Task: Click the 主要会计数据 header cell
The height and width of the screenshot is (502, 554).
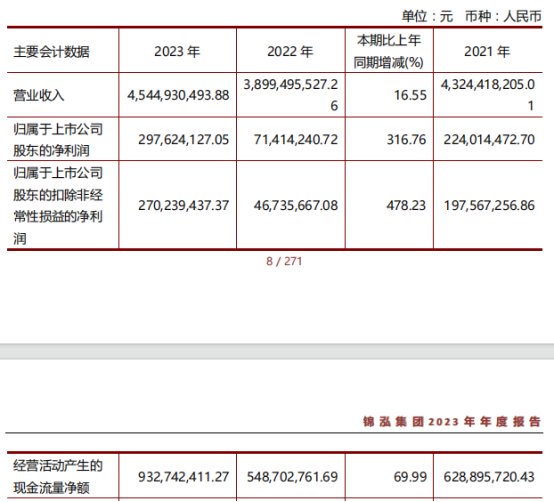Action: (51, 52)
